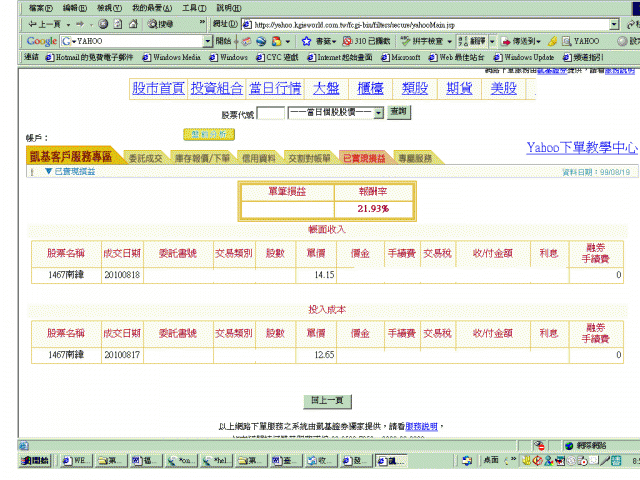640x480 pixels.
Task: Collapse the 已實現損益 triangle expander
Action: click(47, 172)
